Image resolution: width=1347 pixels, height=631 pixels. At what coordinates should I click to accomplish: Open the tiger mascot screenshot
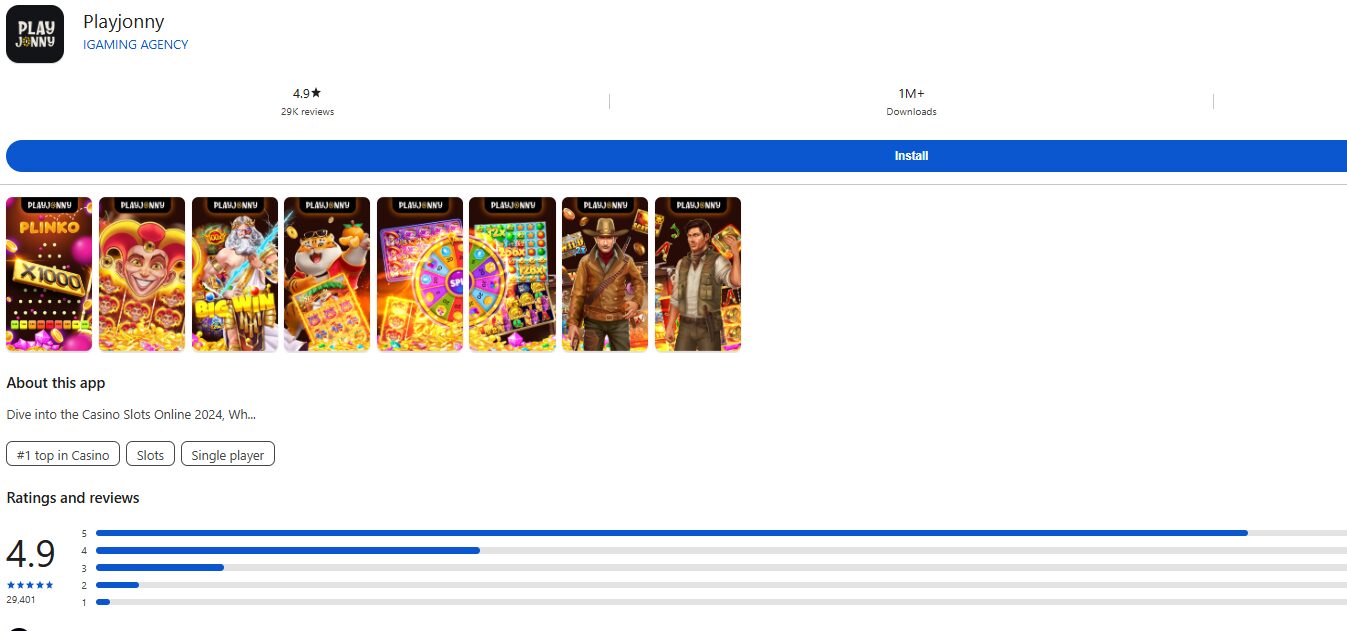[327, 274]
